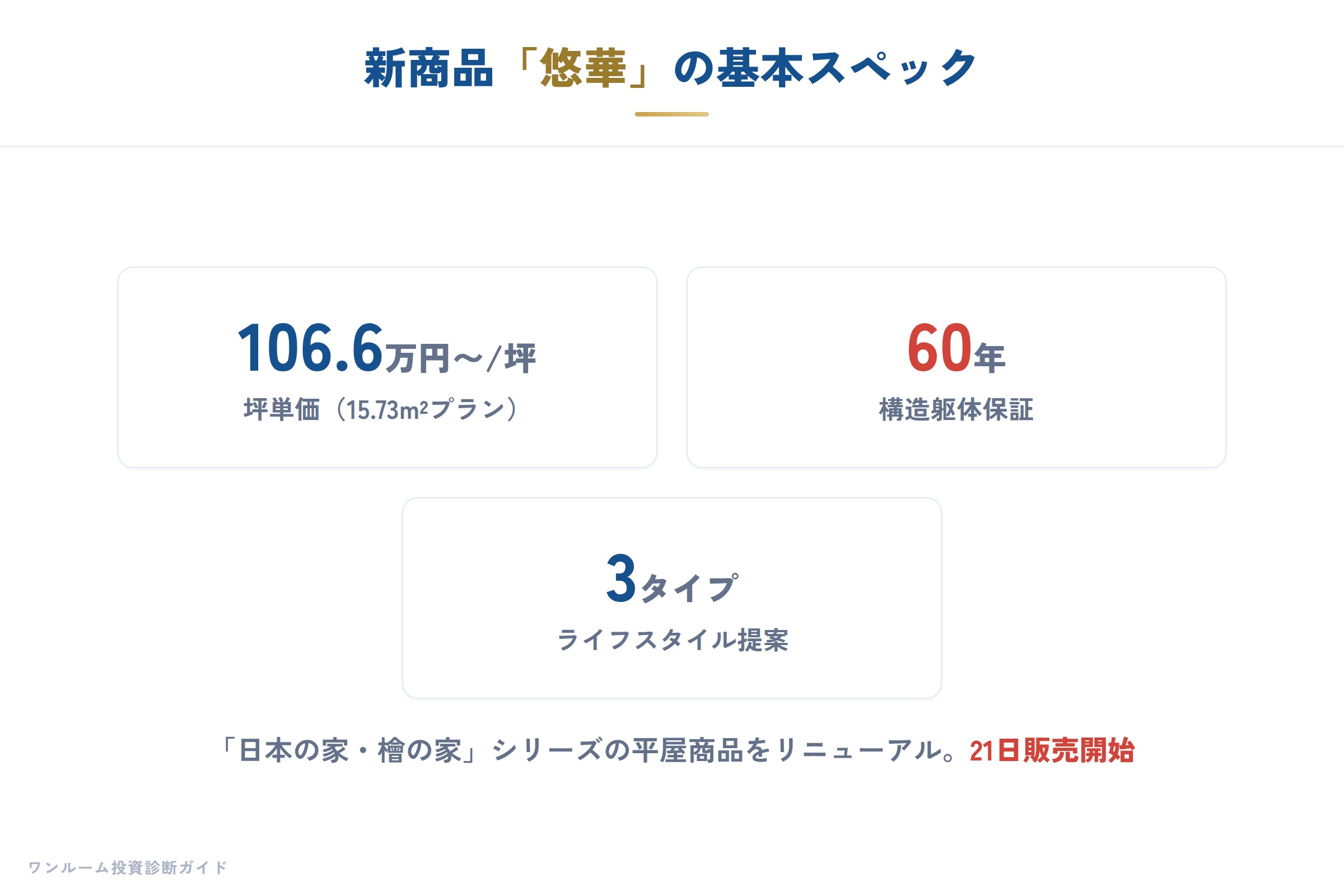
Task: Select the 60-year warranty card
Action: [x=956, y=367]
